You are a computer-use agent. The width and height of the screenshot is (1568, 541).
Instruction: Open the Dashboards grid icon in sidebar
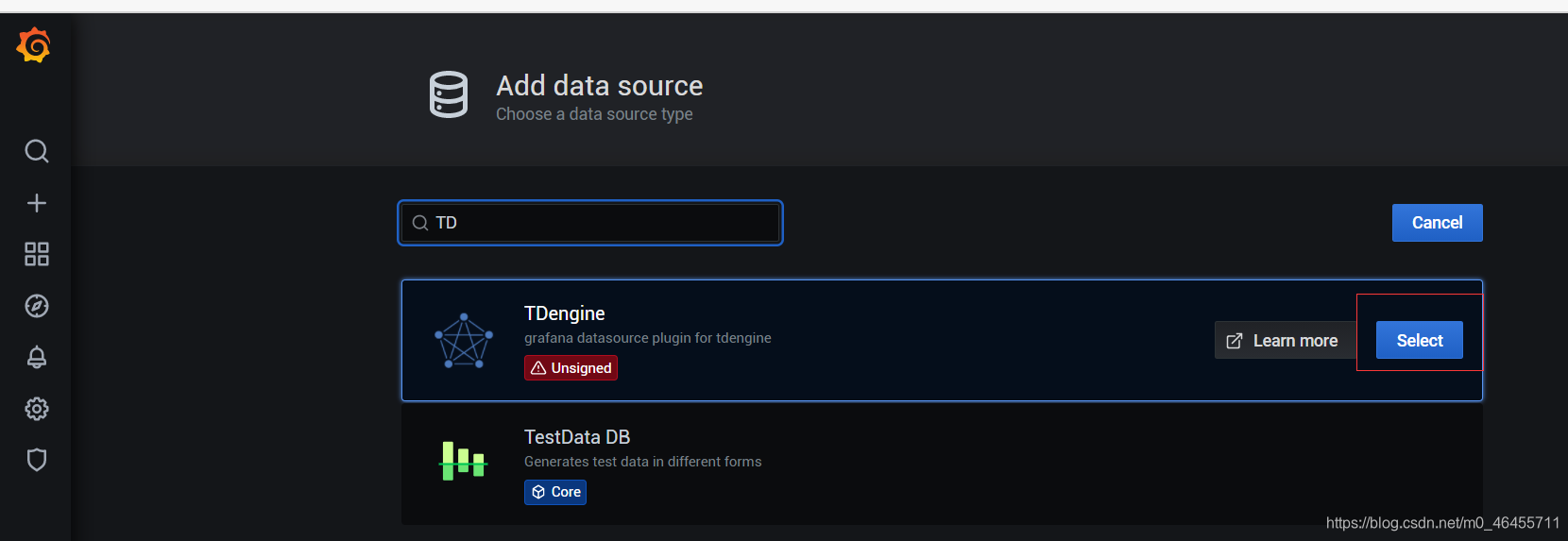(x=37, y=254)
